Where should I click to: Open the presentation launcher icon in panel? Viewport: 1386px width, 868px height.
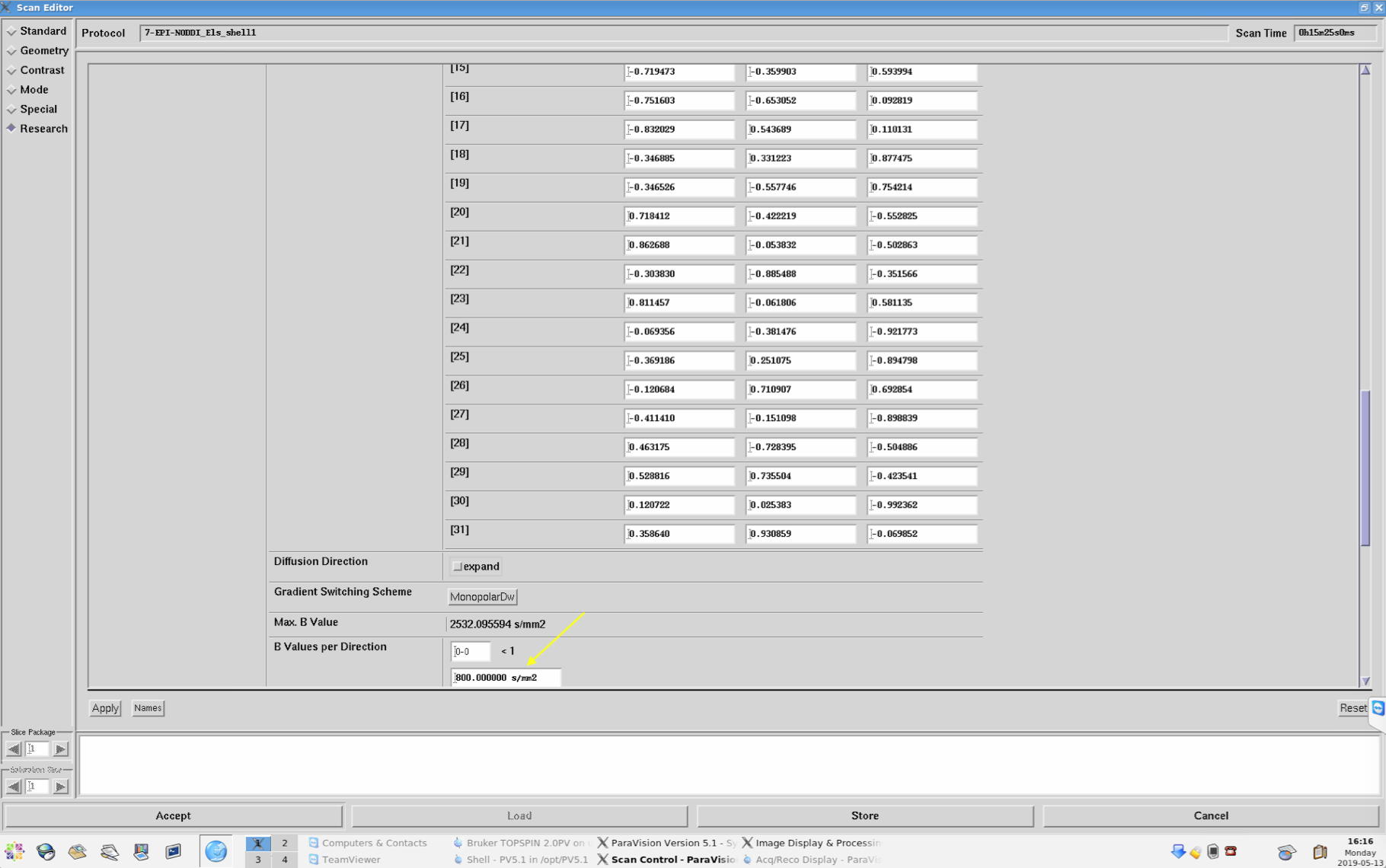142,851
